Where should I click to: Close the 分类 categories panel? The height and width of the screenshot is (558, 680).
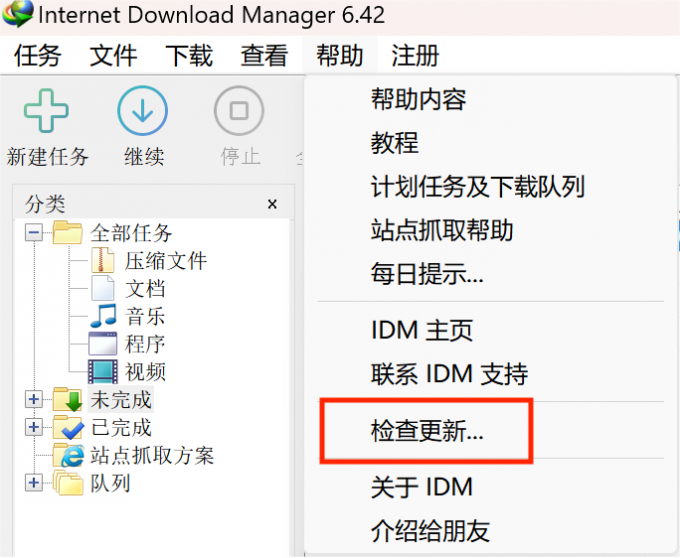pos(272,204)
